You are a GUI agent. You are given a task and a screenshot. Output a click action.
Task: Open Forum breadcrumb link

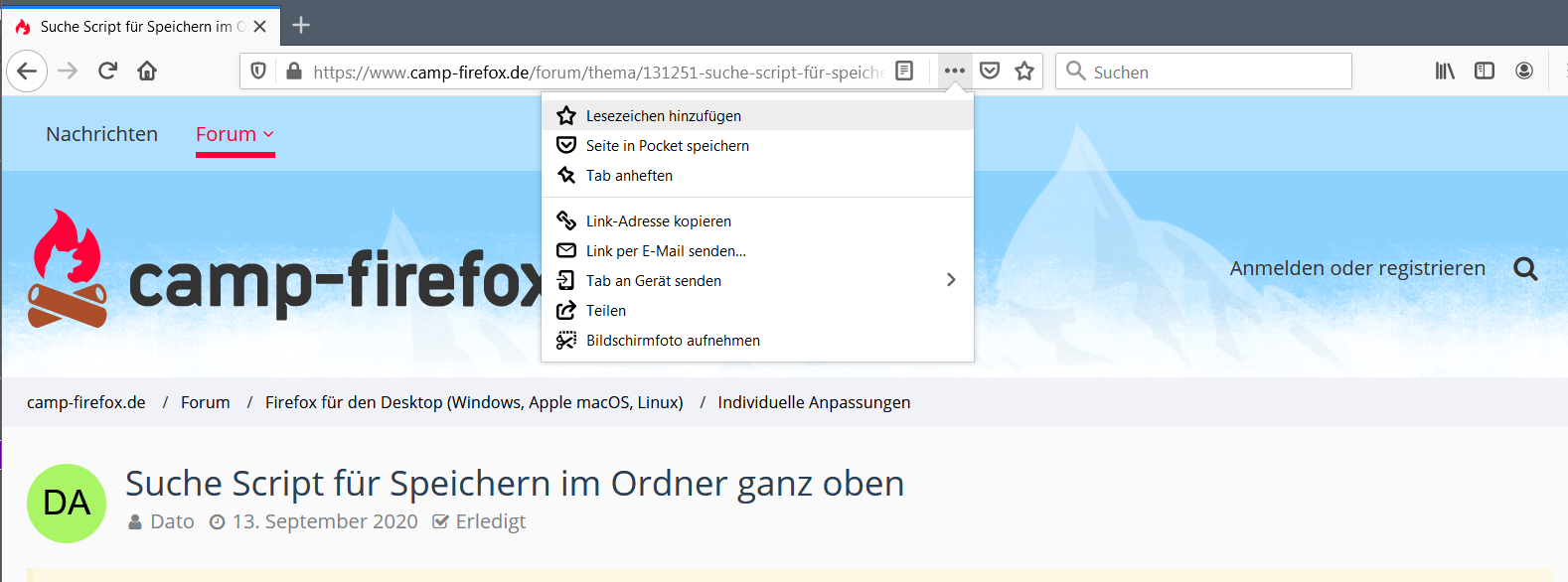click(206, 402)
